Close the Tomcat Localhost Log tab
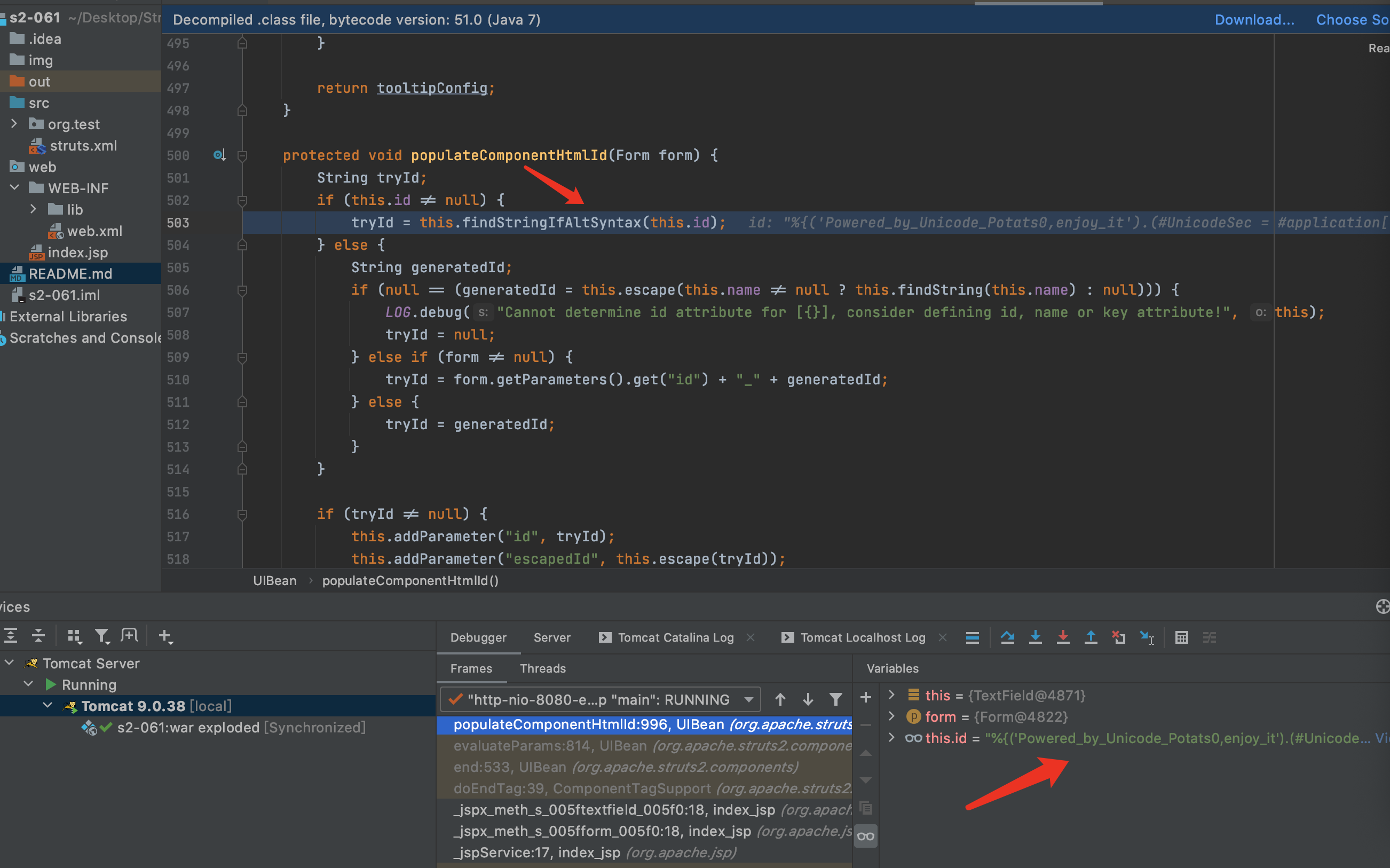Screen dimensions: 1390x868 pos(942,637)
